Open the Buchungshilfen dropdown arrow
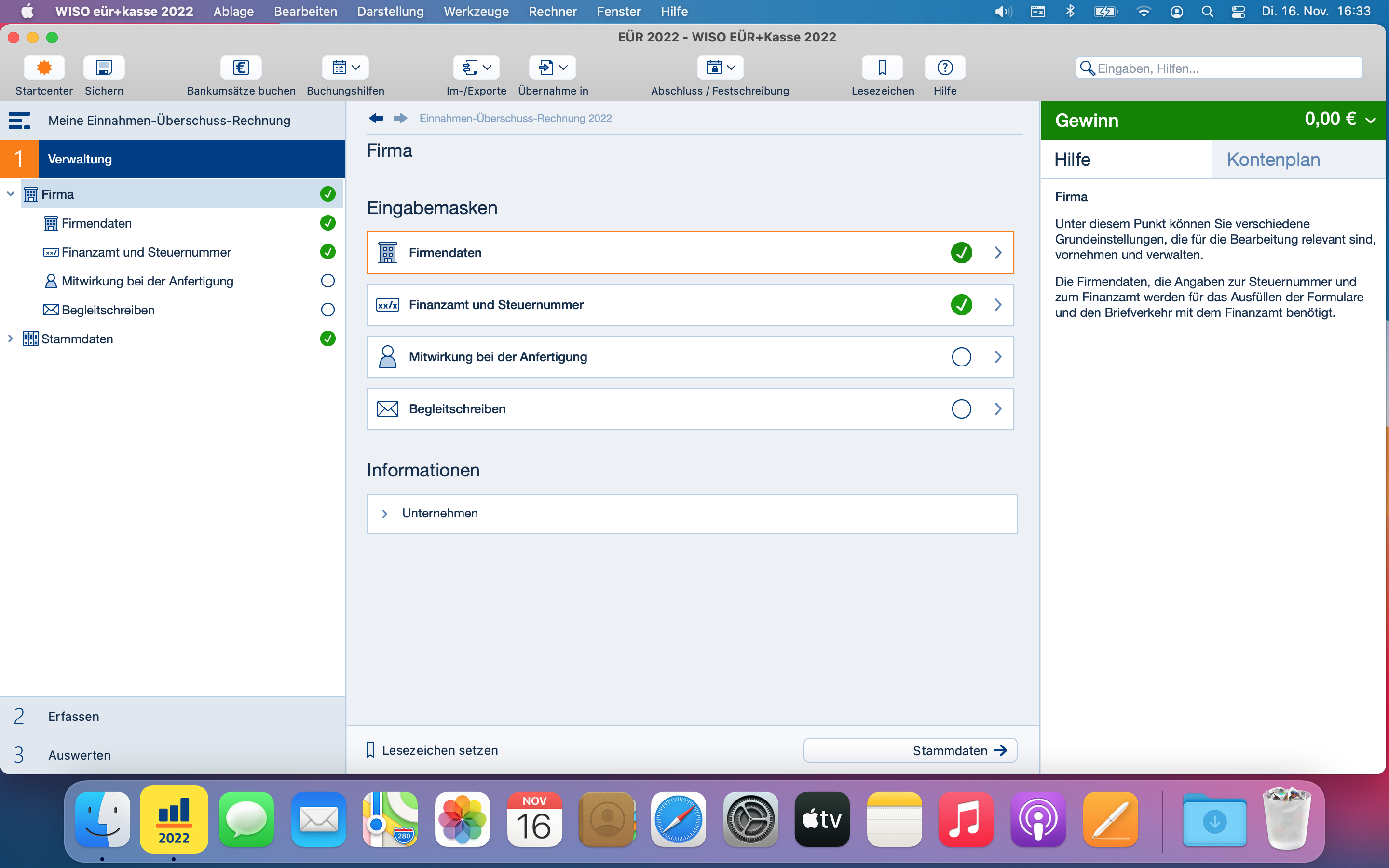1389x868 pixels. (356, 68)
